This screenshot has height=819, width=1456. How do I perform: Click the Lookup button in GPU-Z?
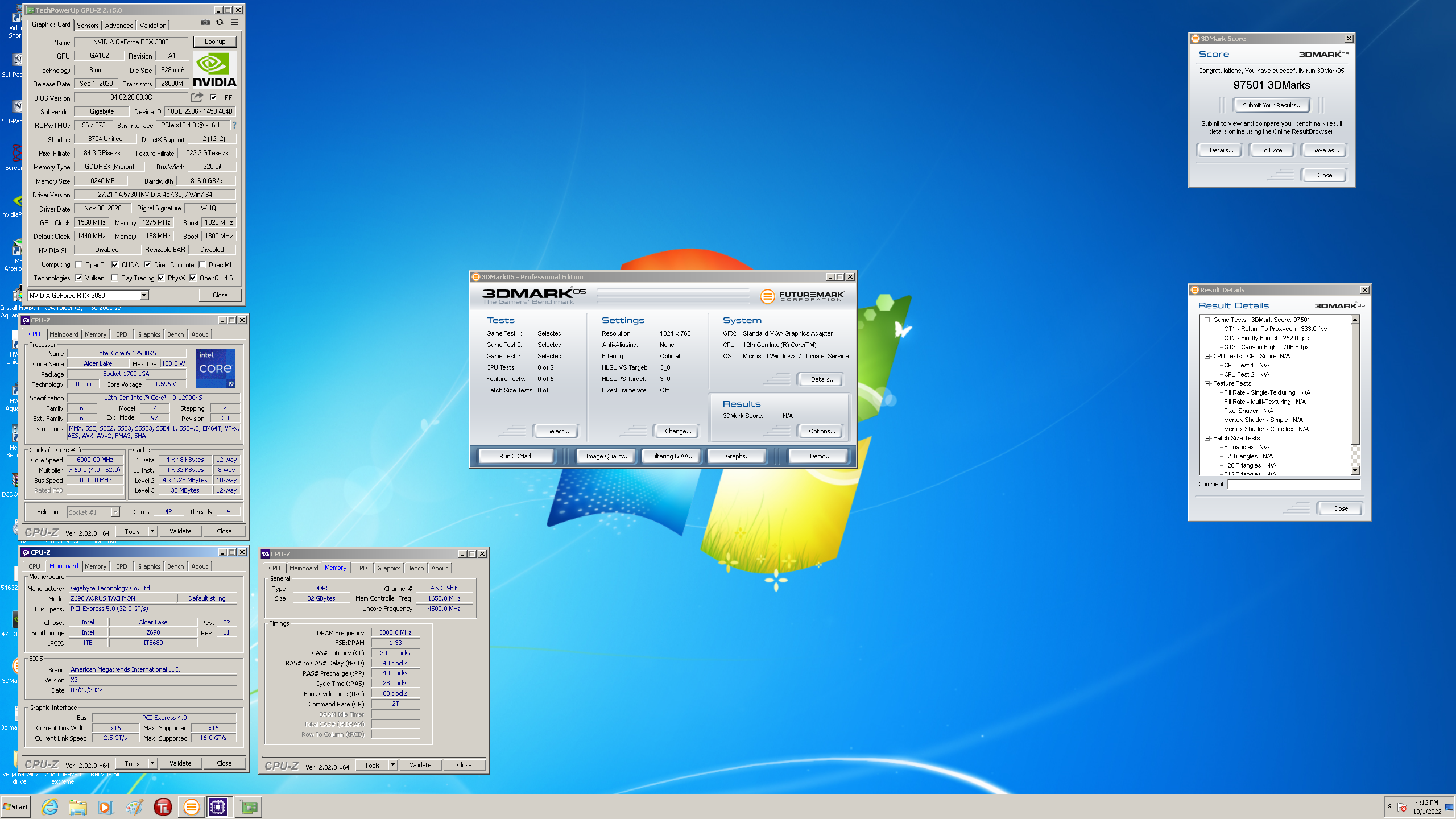click(215, 42)
